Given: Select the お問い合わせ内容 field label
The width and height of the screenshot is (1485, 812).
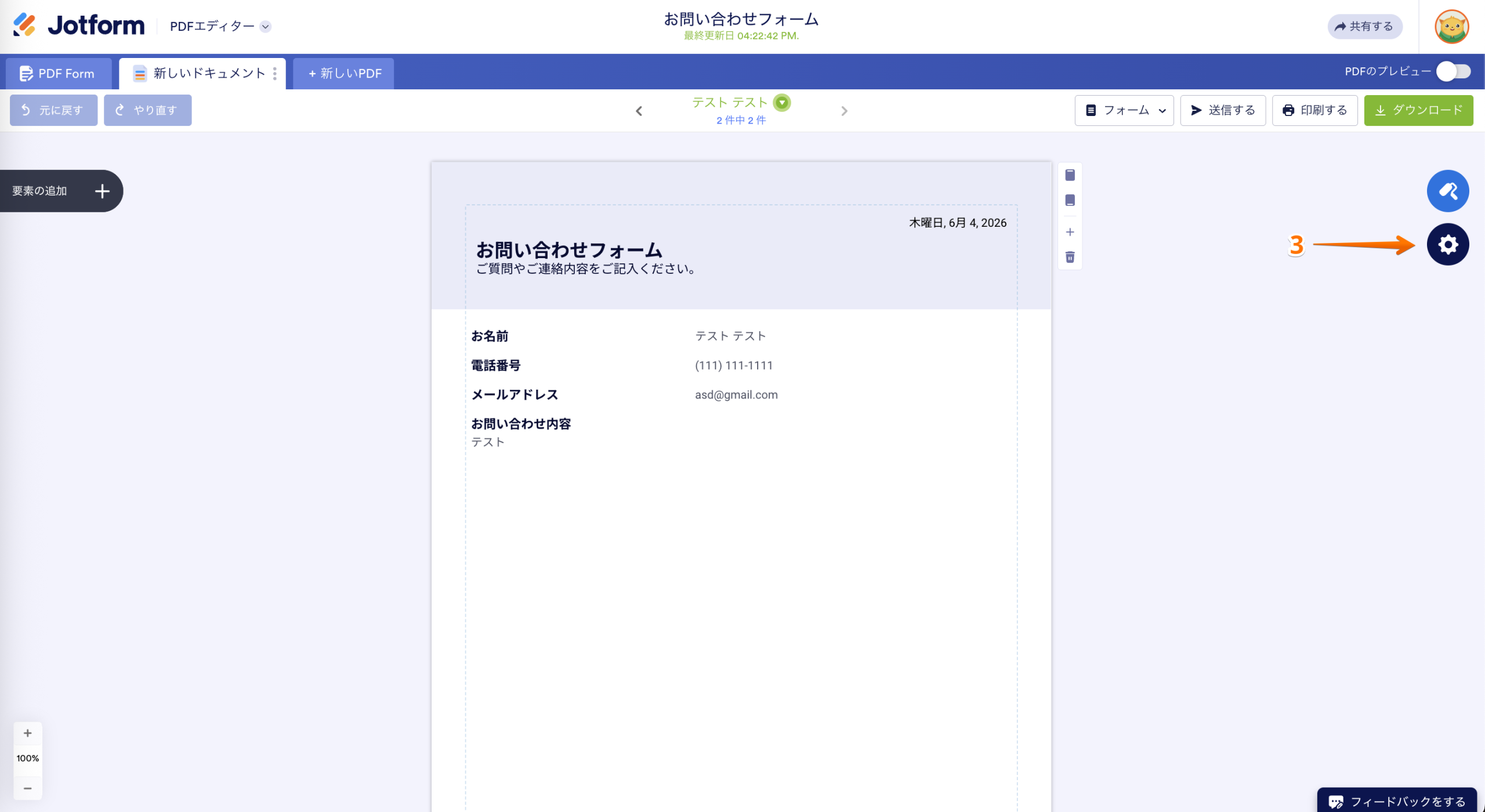Looking at the screenshot, I should point(521,424).
